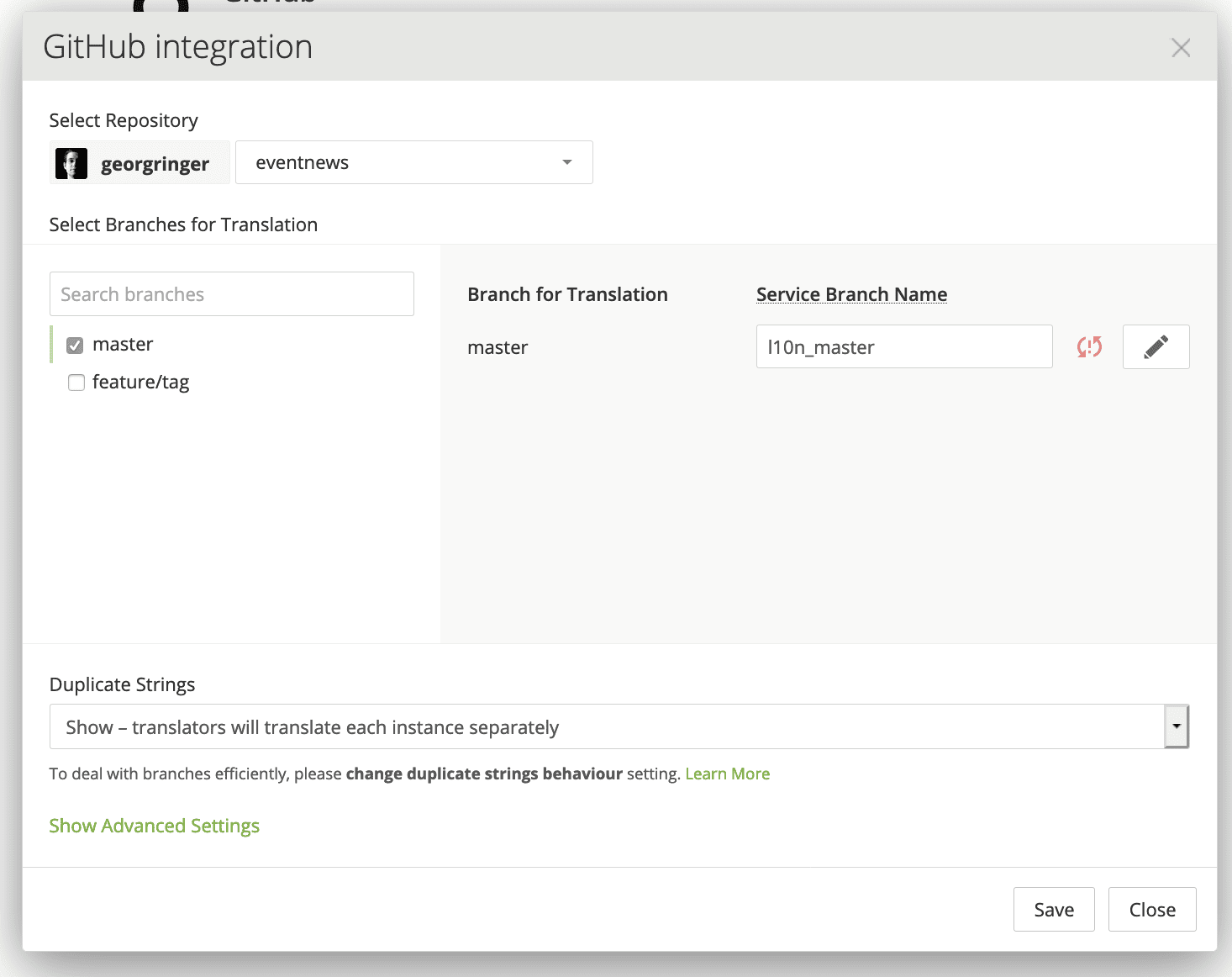Show Advanced Settings
The image size is (1232, 977).
155,826
